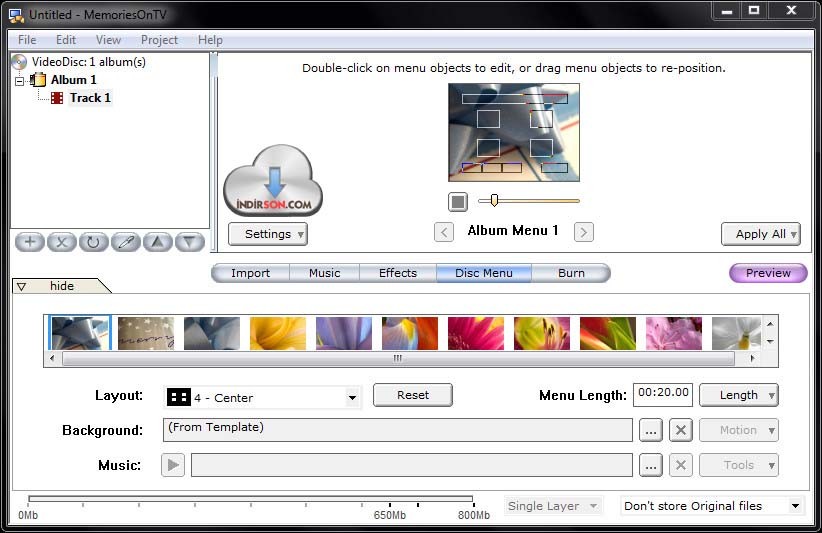Click the add (+) album button
The width and height of the screenshot is (822, 533).
[30, 242]
